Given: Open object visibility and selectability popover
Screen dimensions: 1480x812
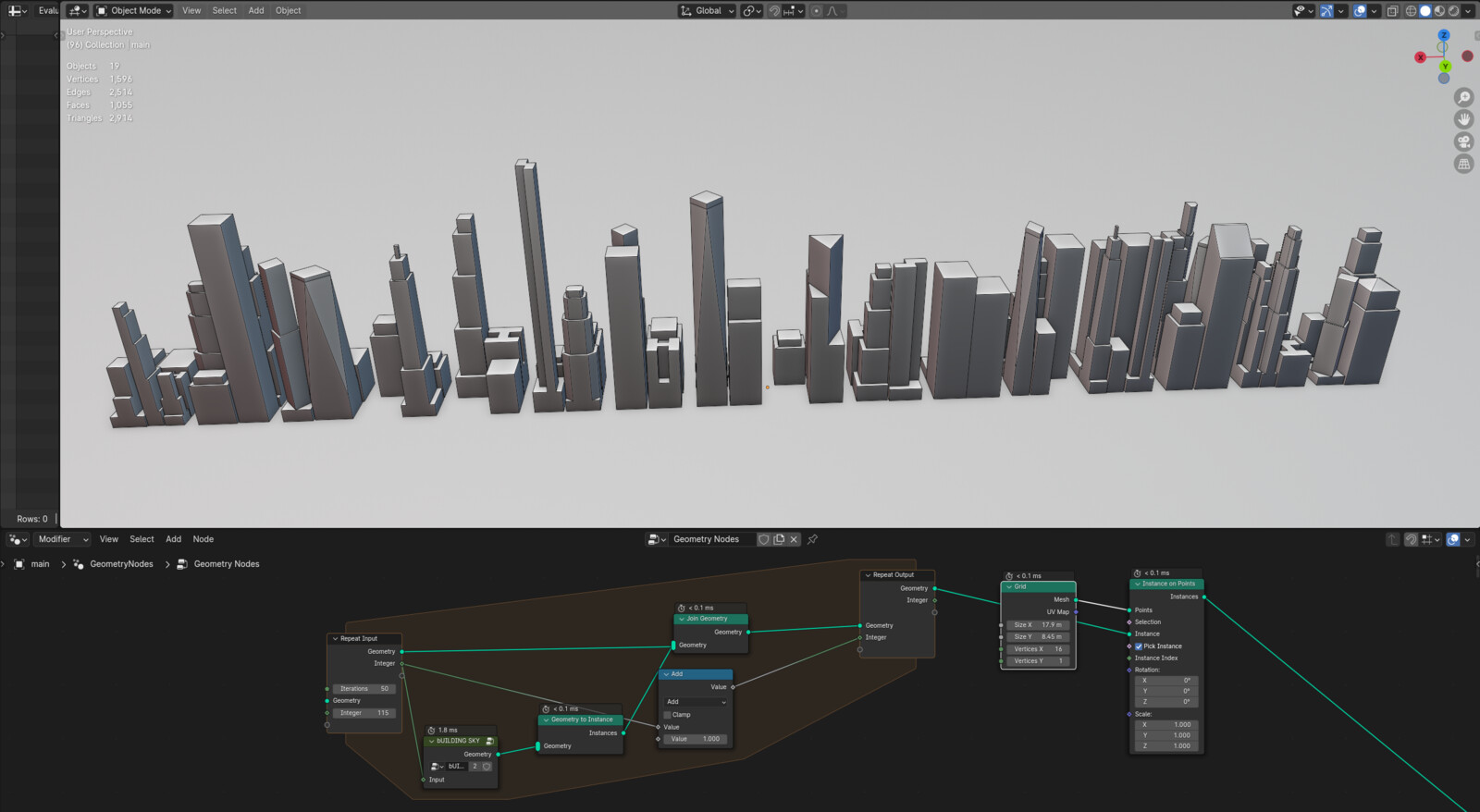Looking at the screenshot, I should pos(1303,10).
